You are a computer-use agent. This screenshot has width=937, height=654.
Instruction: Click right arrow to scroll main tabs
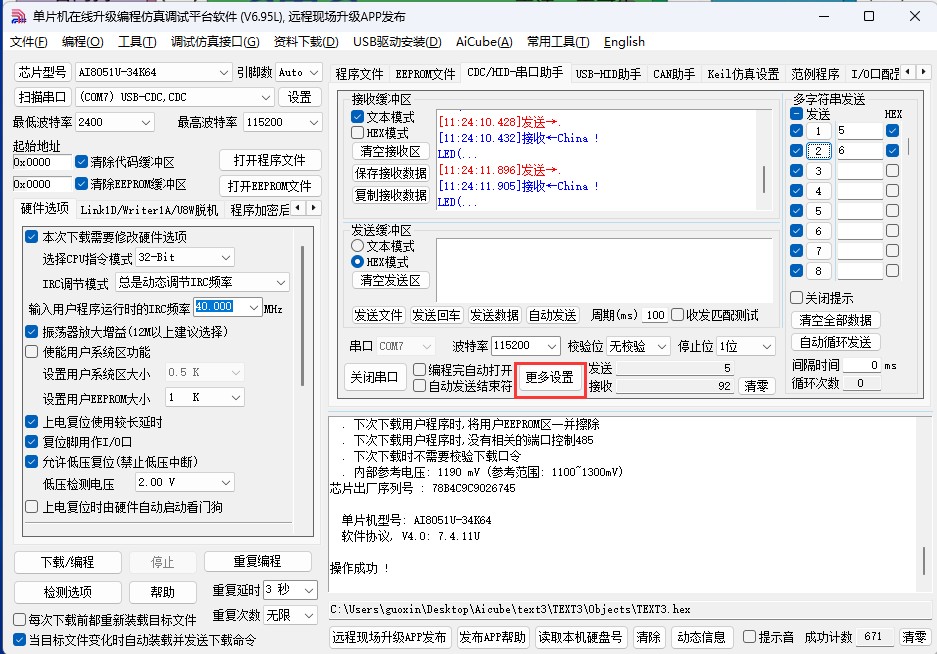coord(924,72)
